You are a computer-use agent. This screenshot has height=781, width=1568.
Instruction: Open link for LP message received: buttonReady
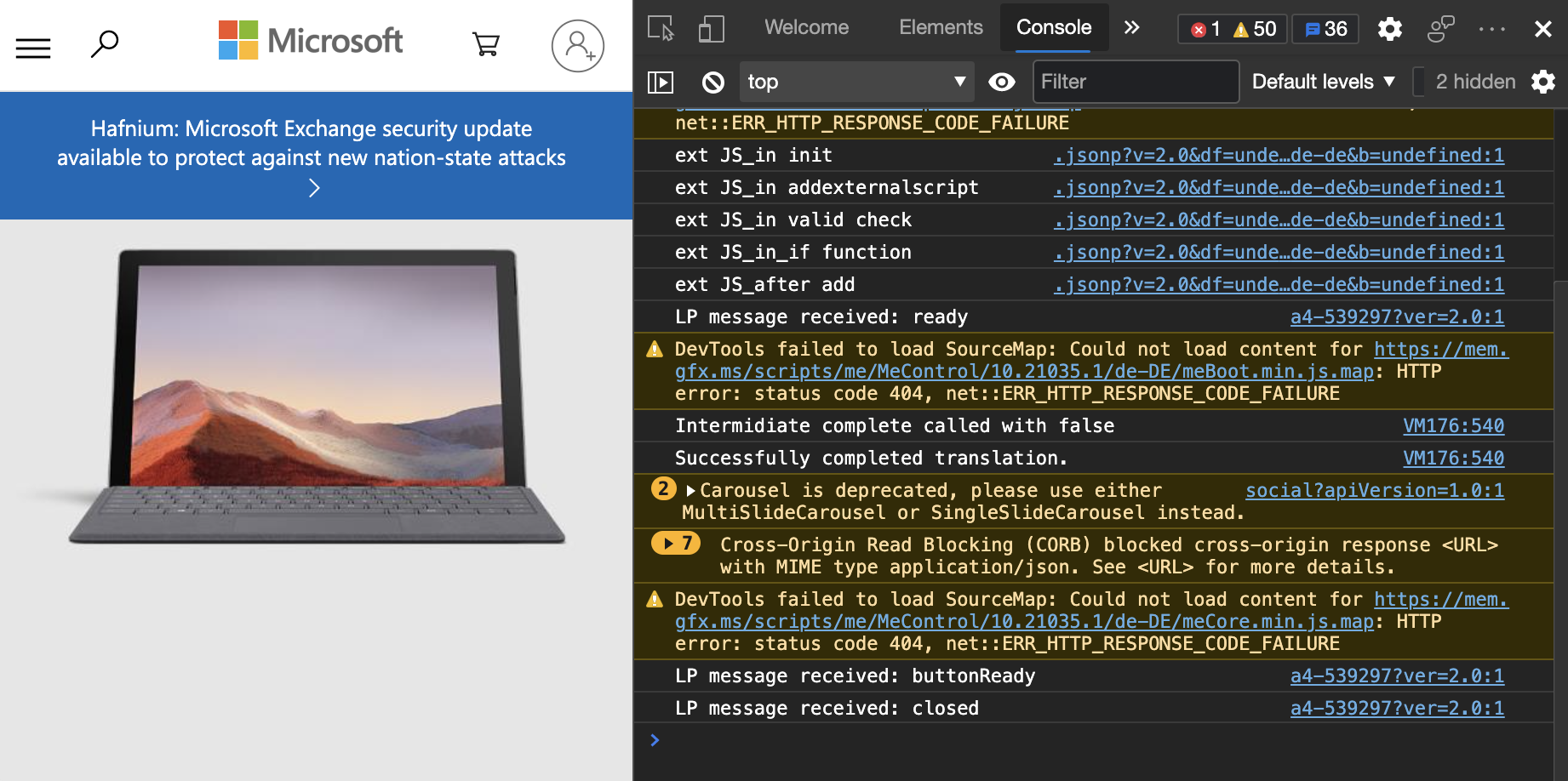point(1397,676)
